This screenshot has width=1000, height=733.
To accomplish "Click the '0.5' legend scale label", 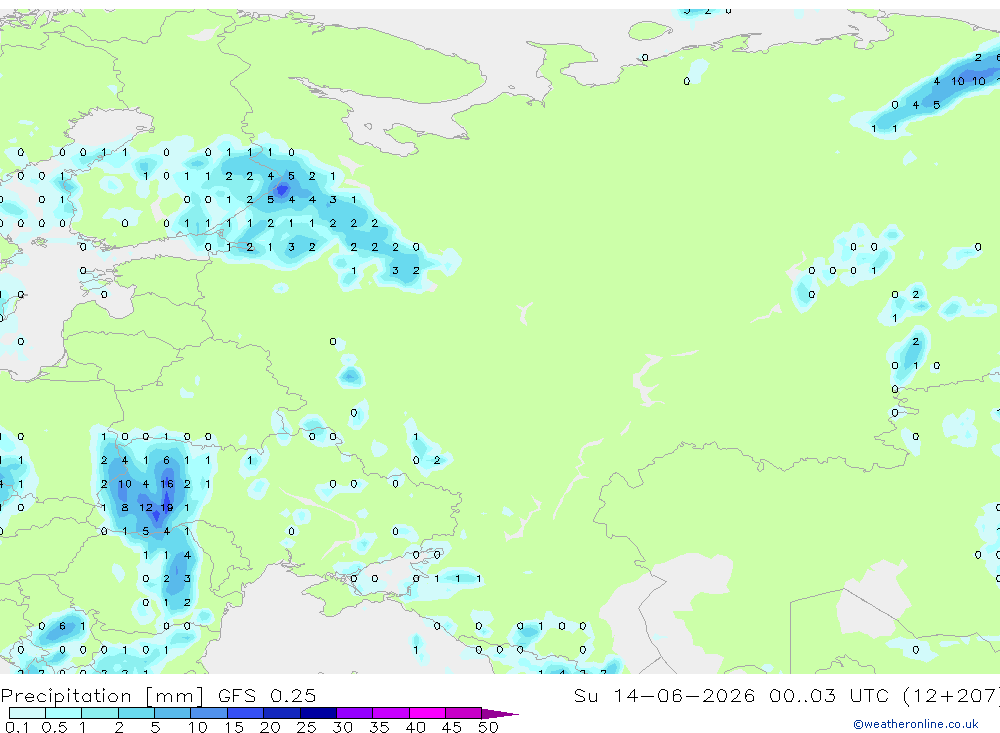I will pyautogui.click(x=54, y=727).
